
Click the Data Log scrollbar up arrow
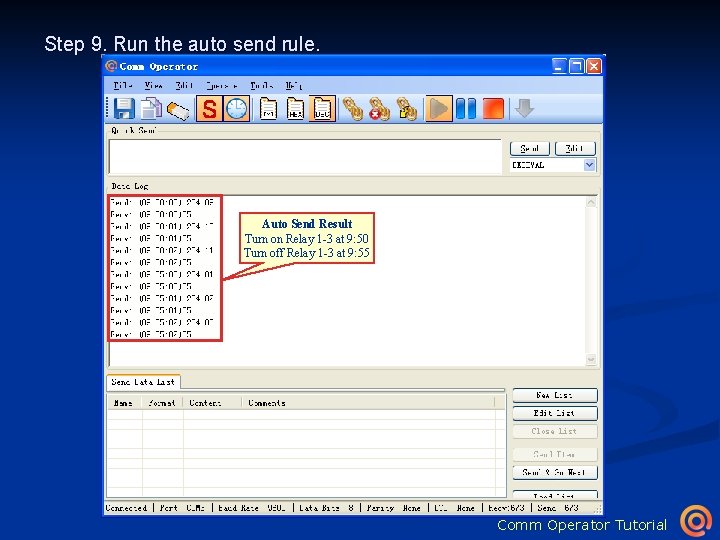[591, 202]
